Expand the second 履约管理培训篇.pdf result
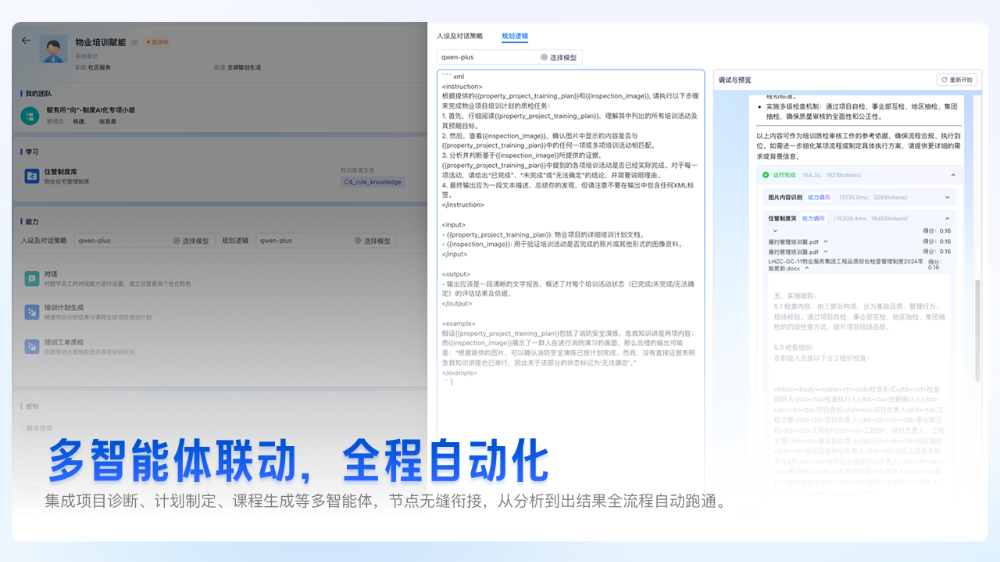This screenshot has width=1000, height=562. tap(825, 252)
